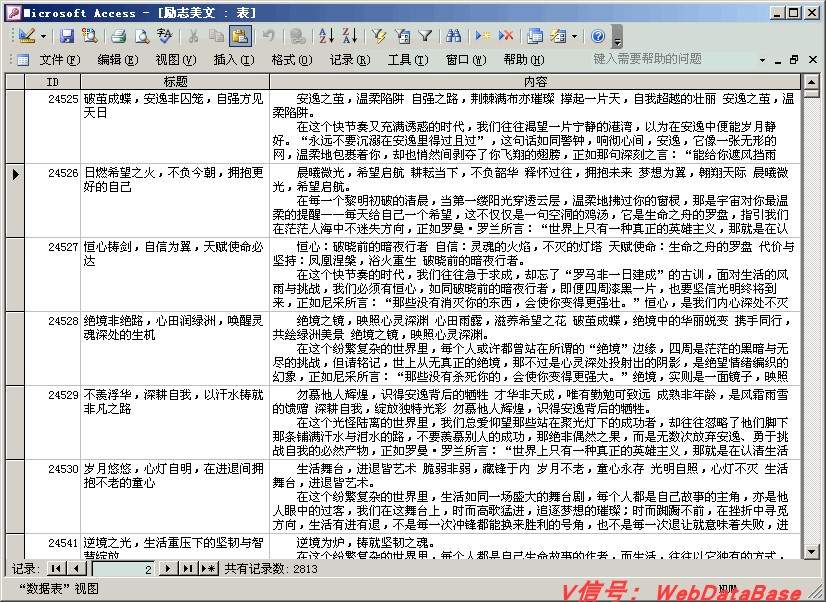Open the 视图(V) menu
This screenshot has height=602, width=826.
pyautogui.click(x=176, y=60)
